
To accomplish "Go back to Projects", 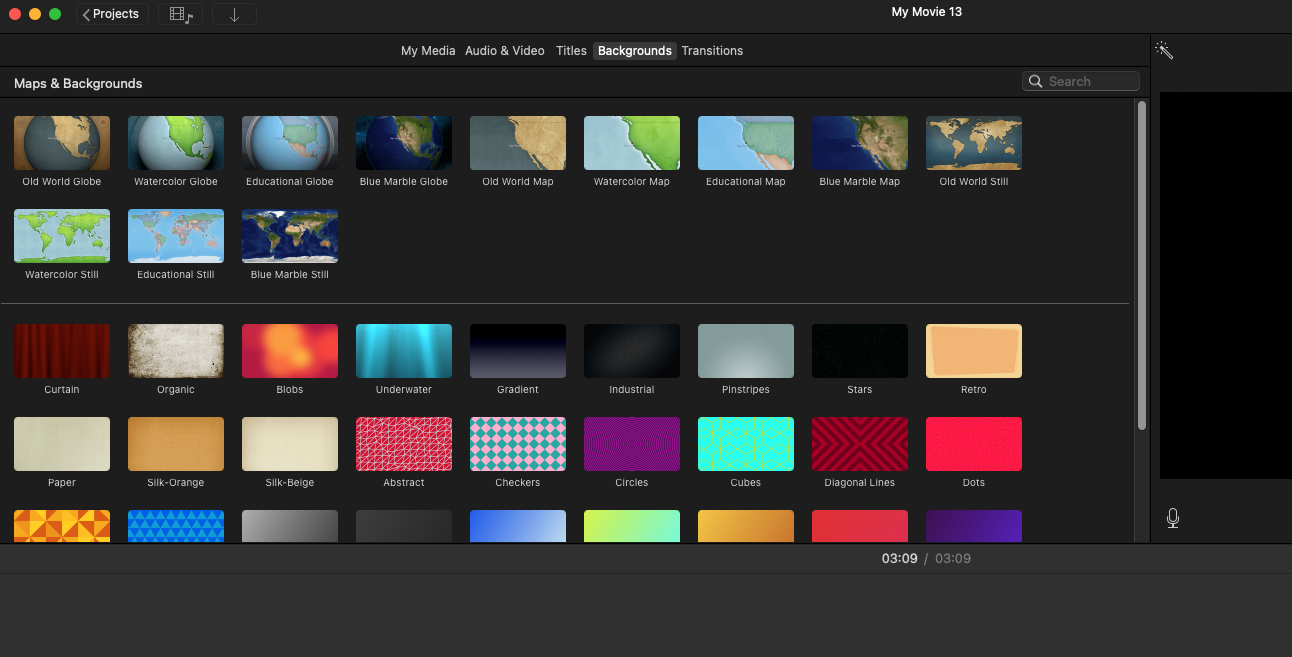I will [x=112, y=14].
